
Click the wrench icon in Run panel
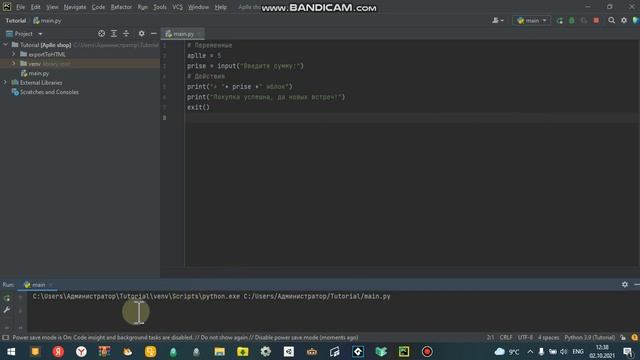(7, 310)
